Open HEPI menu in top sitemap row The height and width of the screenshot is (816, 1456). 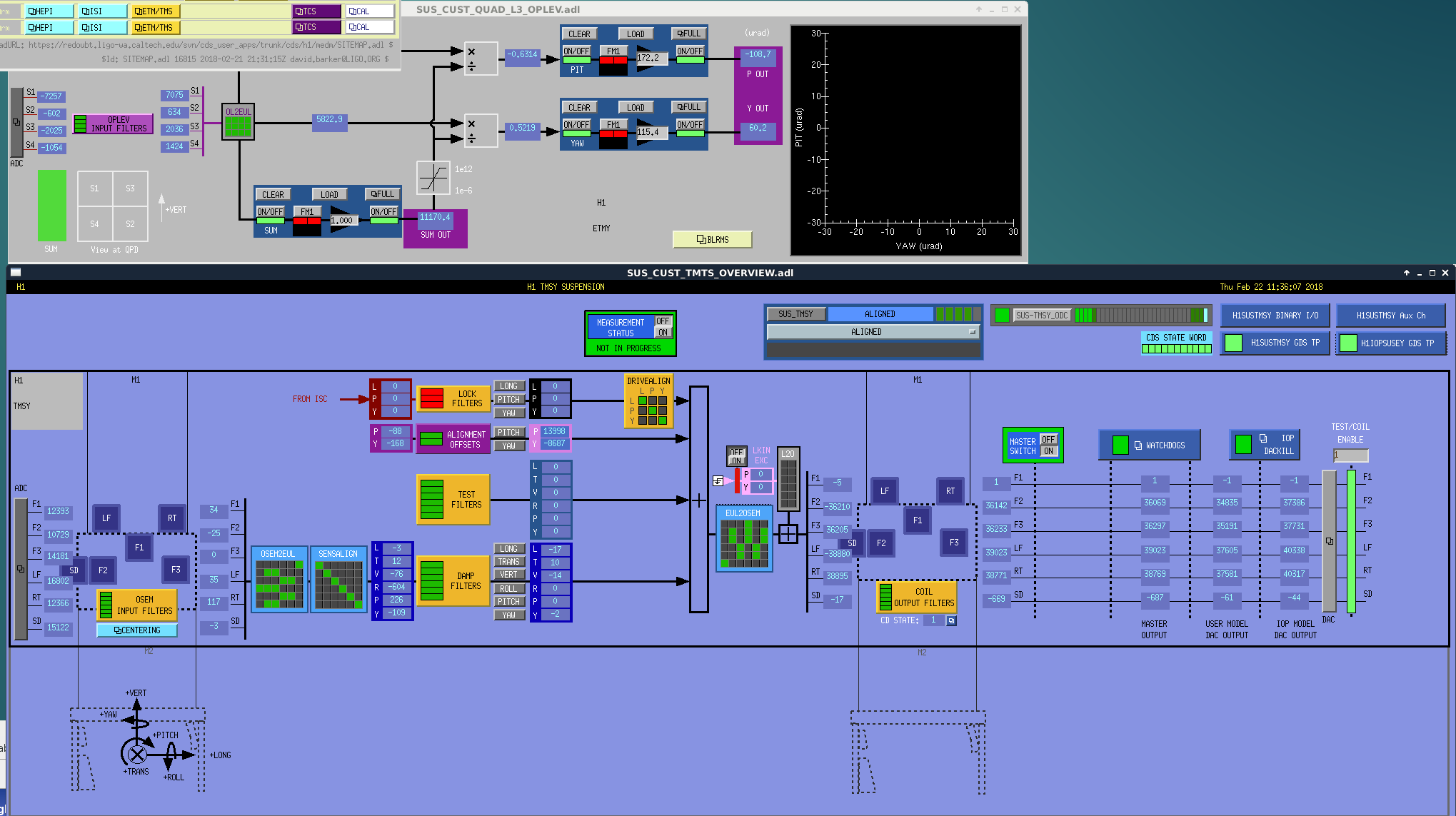pyautogui.click(x=49, y=11)
